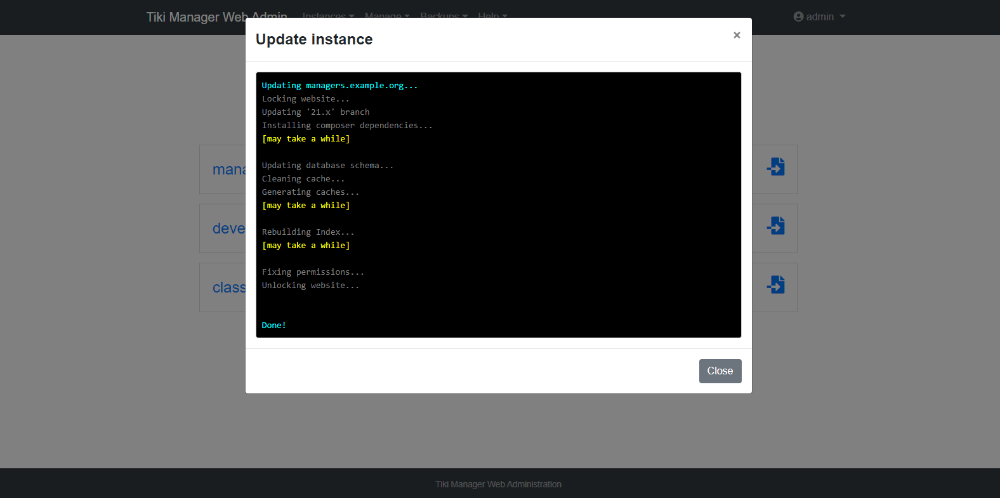
Task: Click 'Cleaning cache...' log line
Action: (x=303, y=179)
